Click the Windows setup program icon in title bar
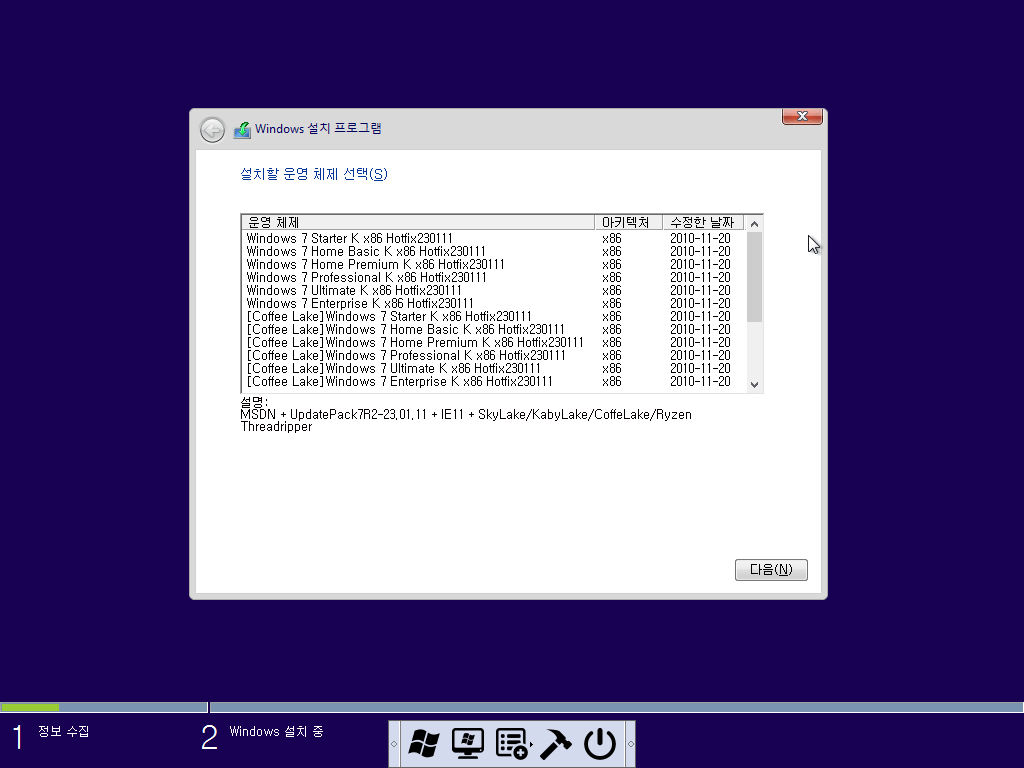1024x768 pixels. (x=242, y=129)
